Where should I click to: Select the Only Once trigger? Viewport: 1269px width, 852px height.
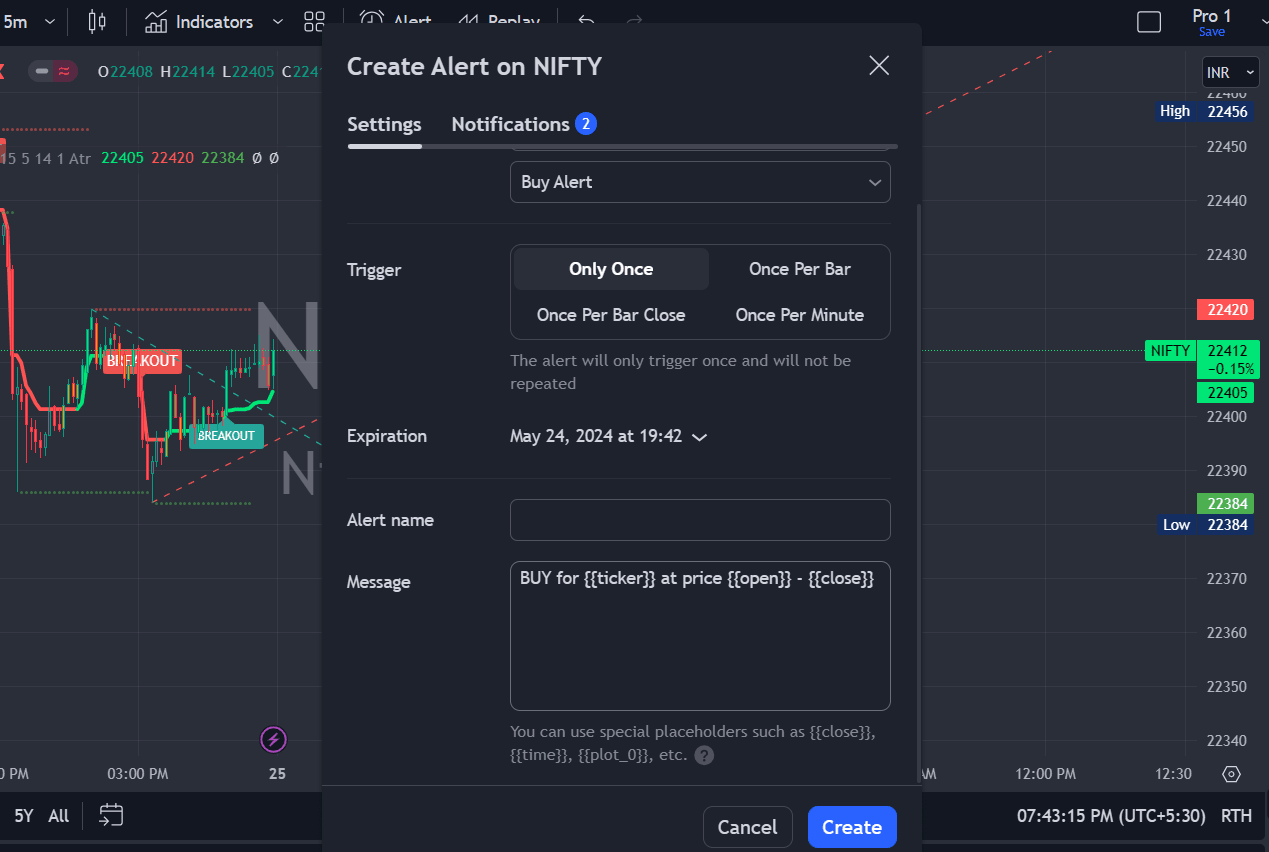point(611,269)
